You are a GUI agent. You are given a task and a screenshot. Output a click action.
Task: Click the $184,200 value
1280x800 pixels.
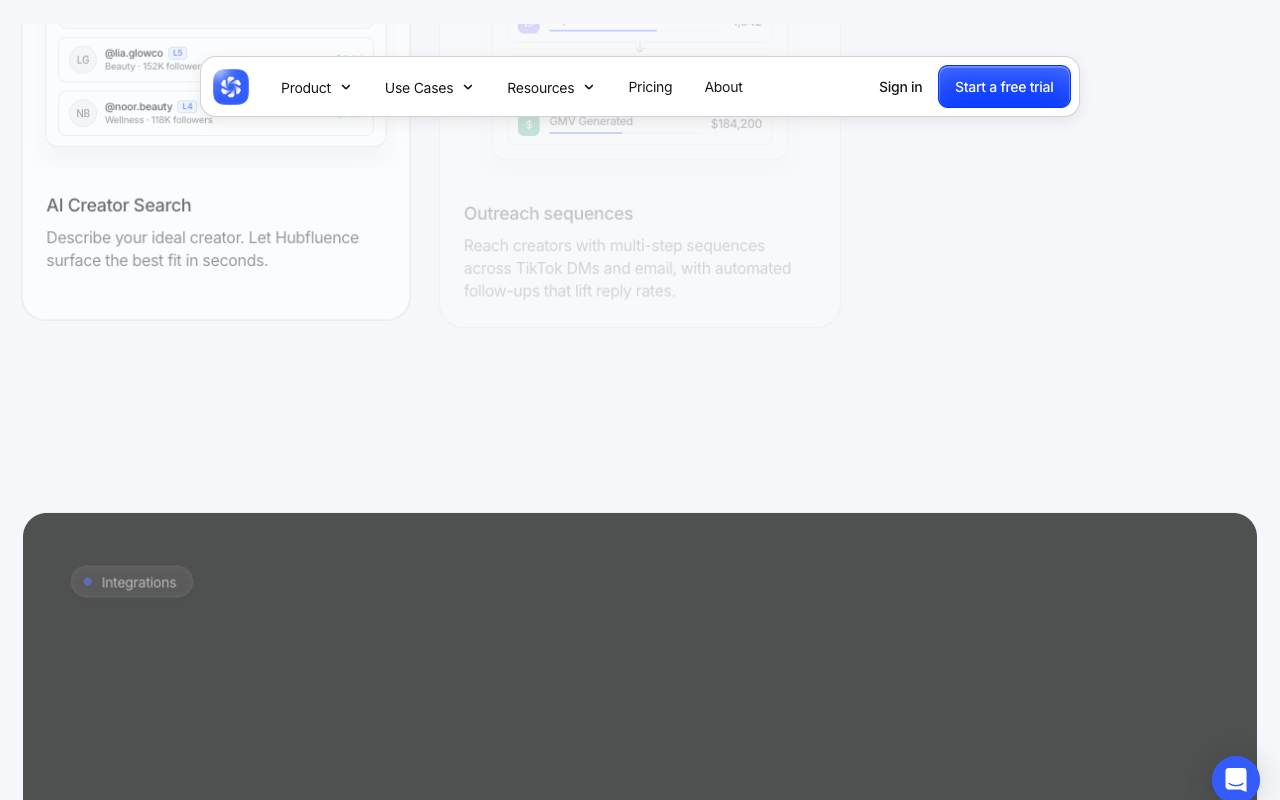[736, 124]
